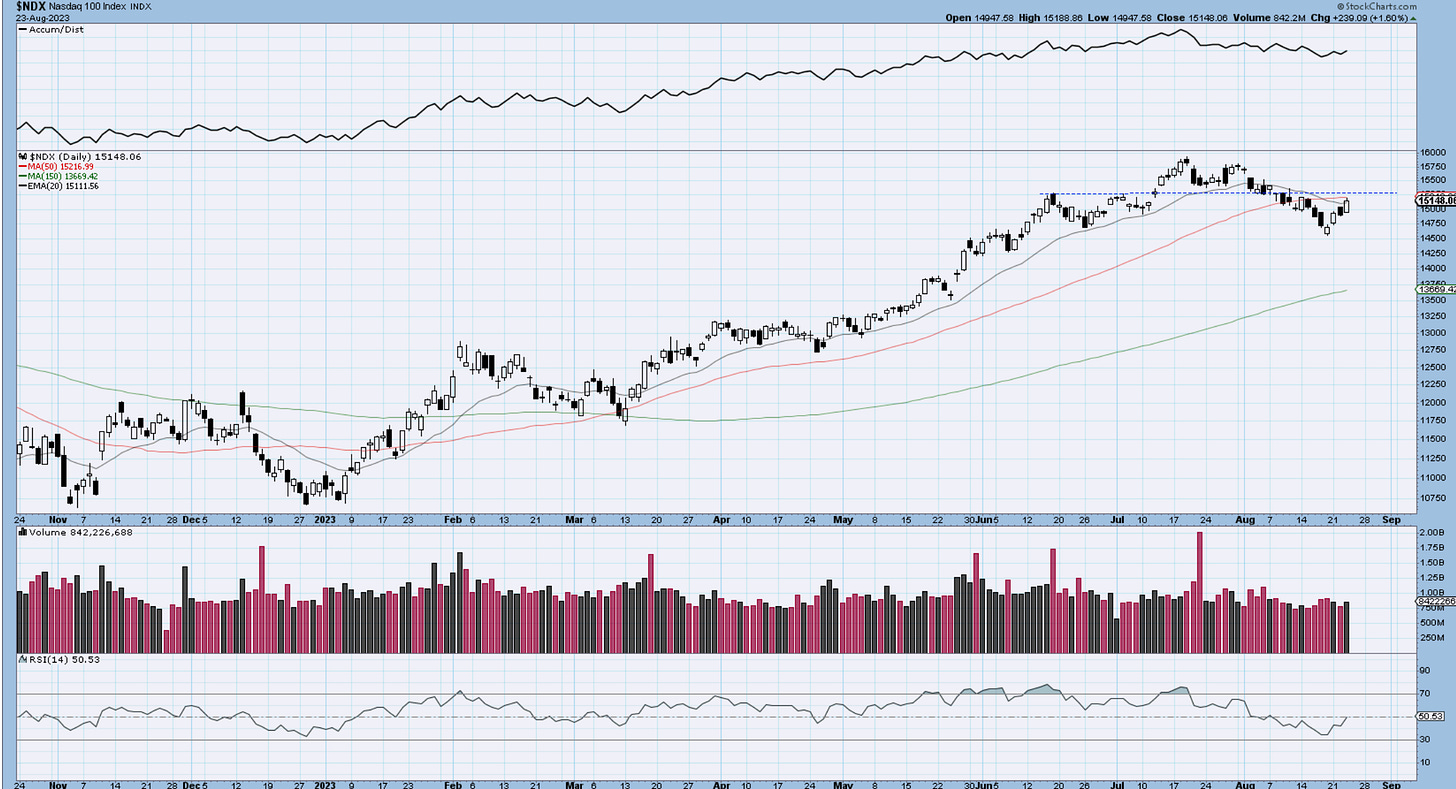Click the 2.00B volume axis label
The width and height of the screenshot is (1456, 789).
tap(1431, 534)
